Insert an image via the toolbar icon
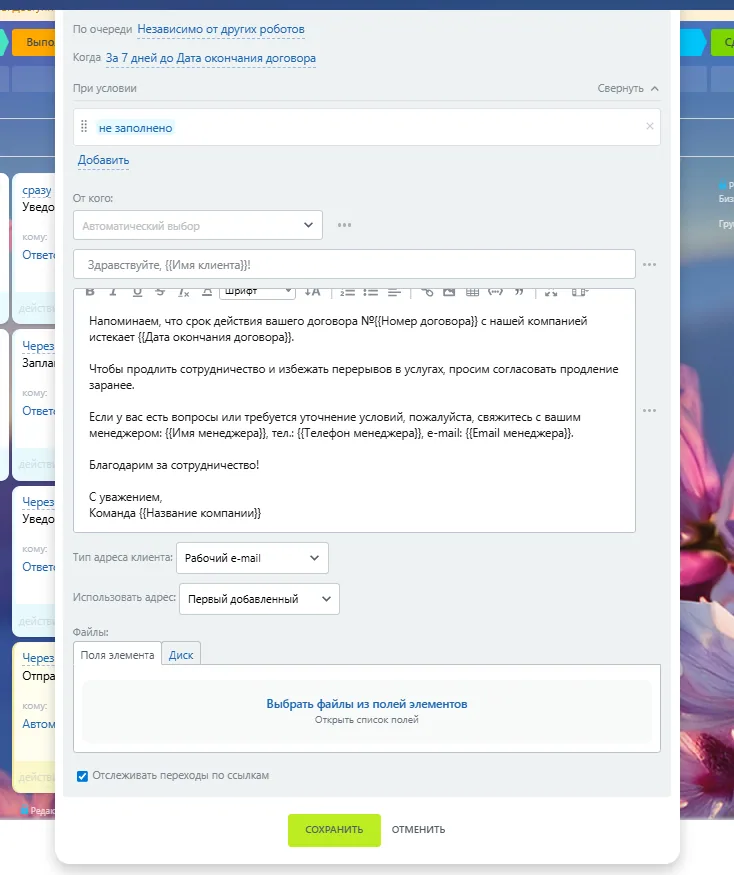This screenshot has height=875, width=734. 449,292
